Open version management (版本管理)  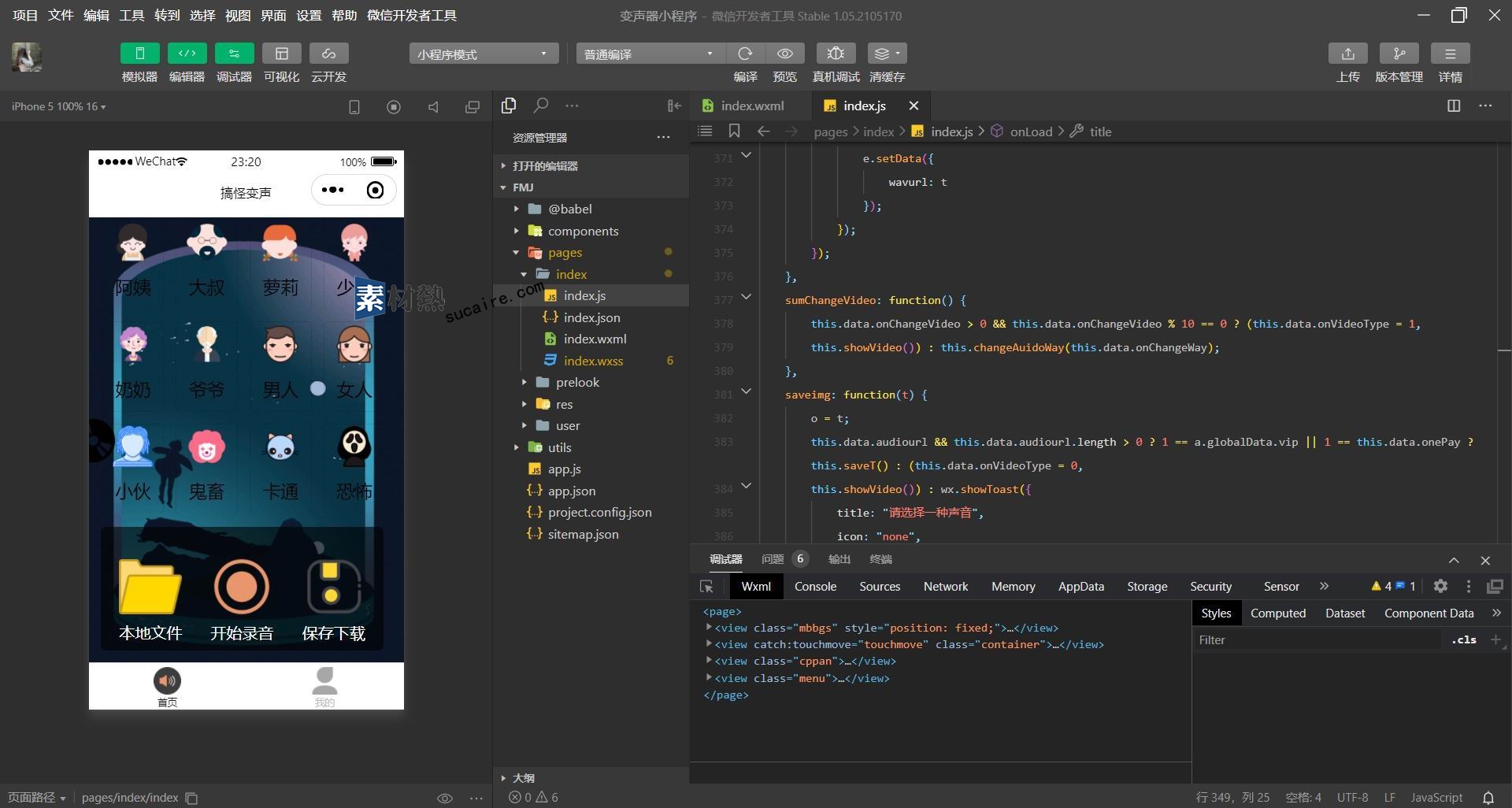click(x=1399, y=54)
